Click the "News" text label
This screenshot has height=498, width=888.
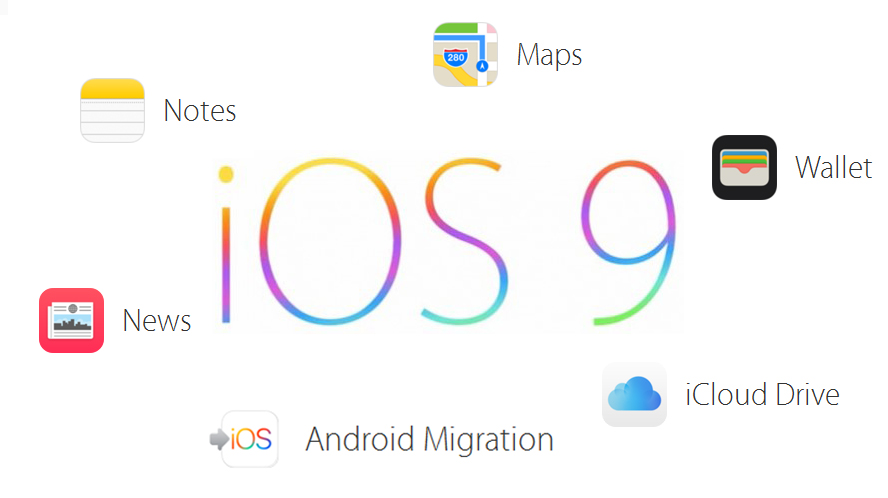(157, 321)
